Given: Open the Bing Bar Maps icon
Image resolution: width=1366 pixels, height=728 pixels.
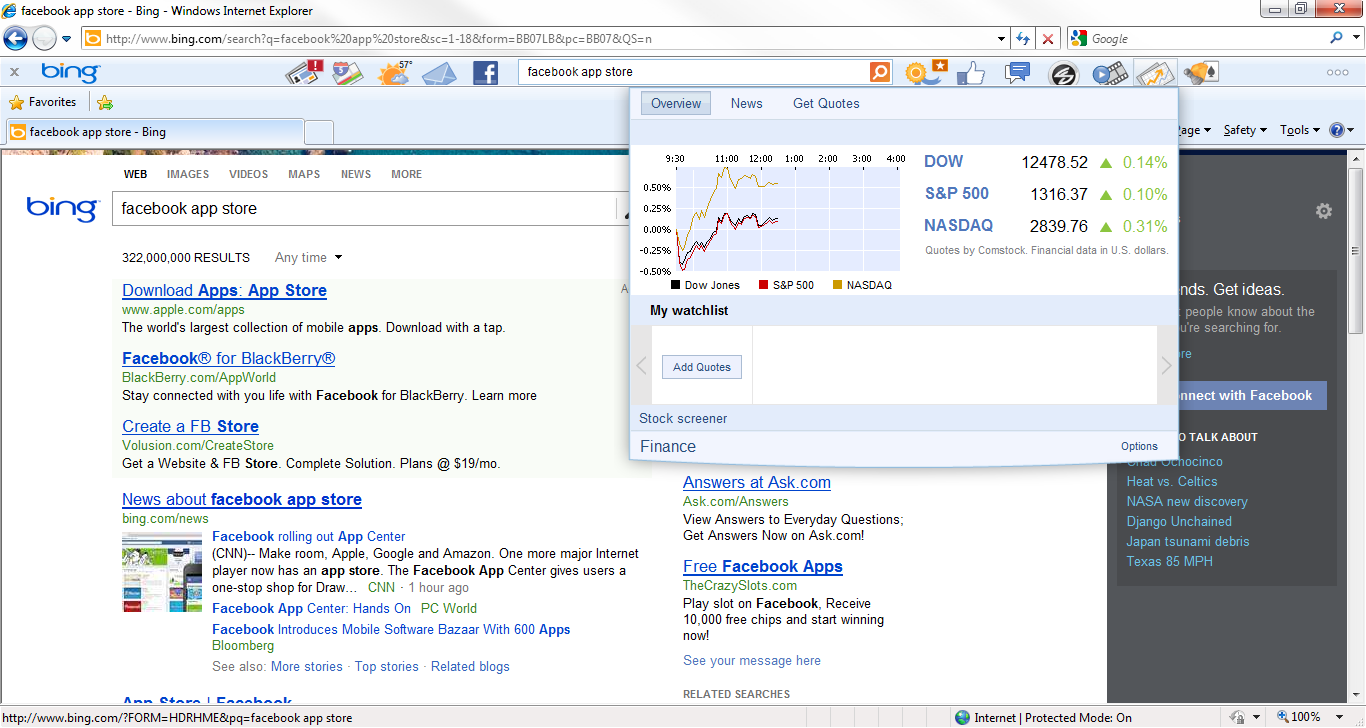Looking at the screenshot, I should 347,72.
